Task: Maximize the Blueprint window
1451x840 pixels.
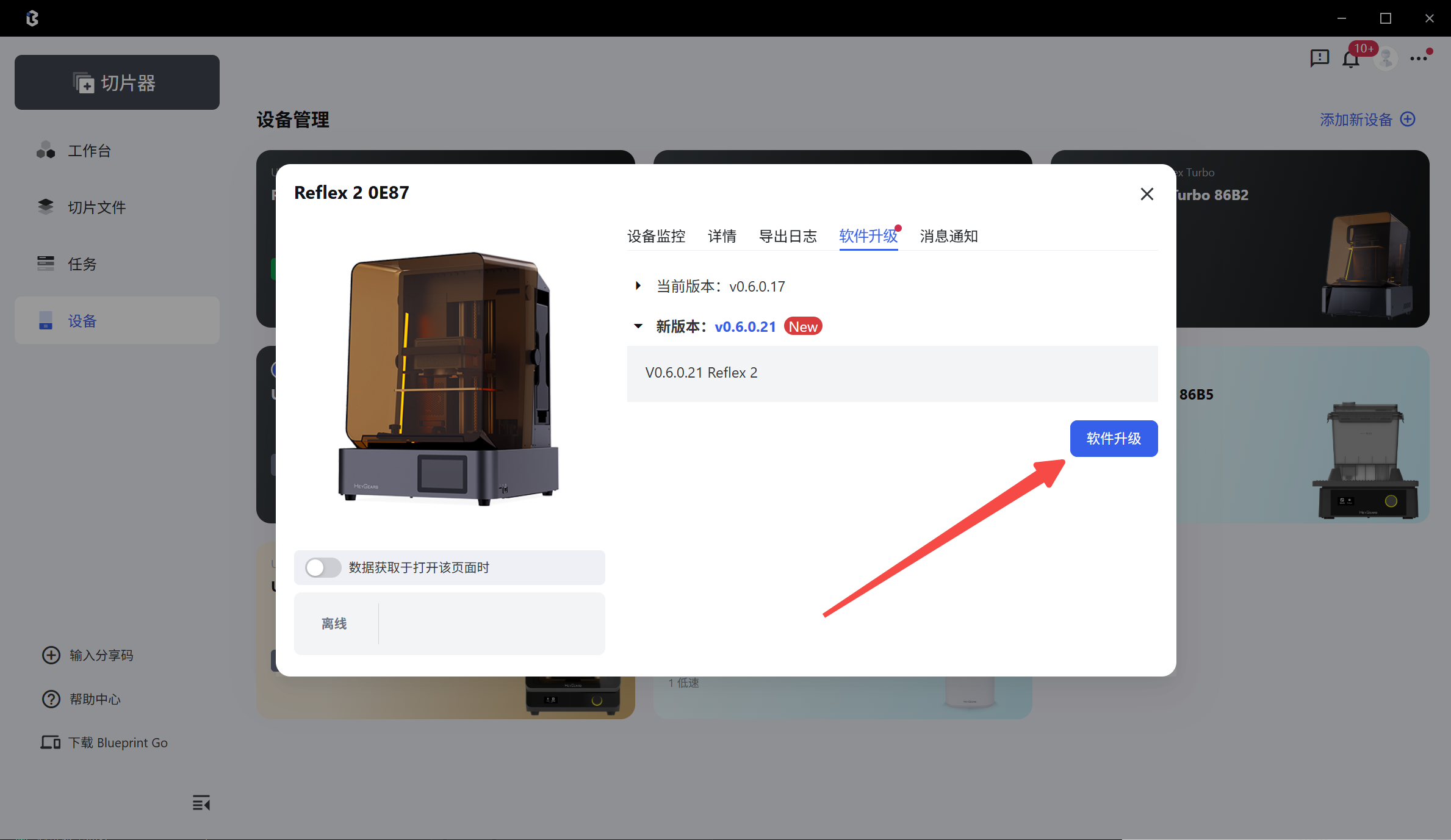Action: click(1386, 18)
